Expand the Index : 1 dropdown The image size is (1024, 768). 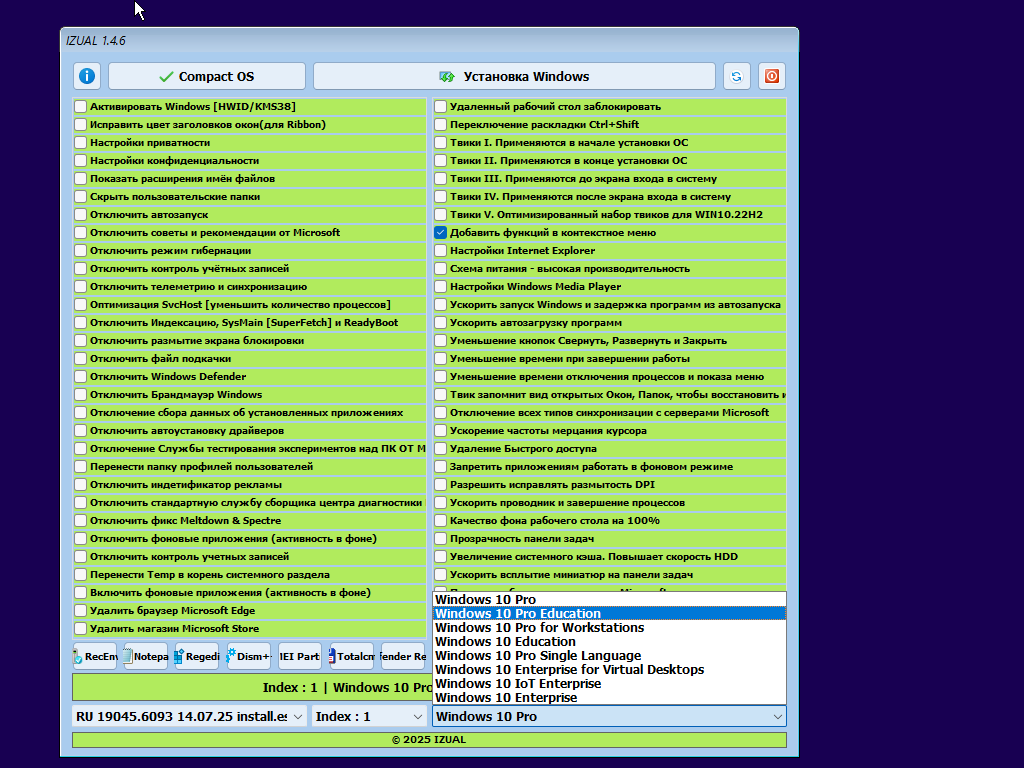(369, 716)
